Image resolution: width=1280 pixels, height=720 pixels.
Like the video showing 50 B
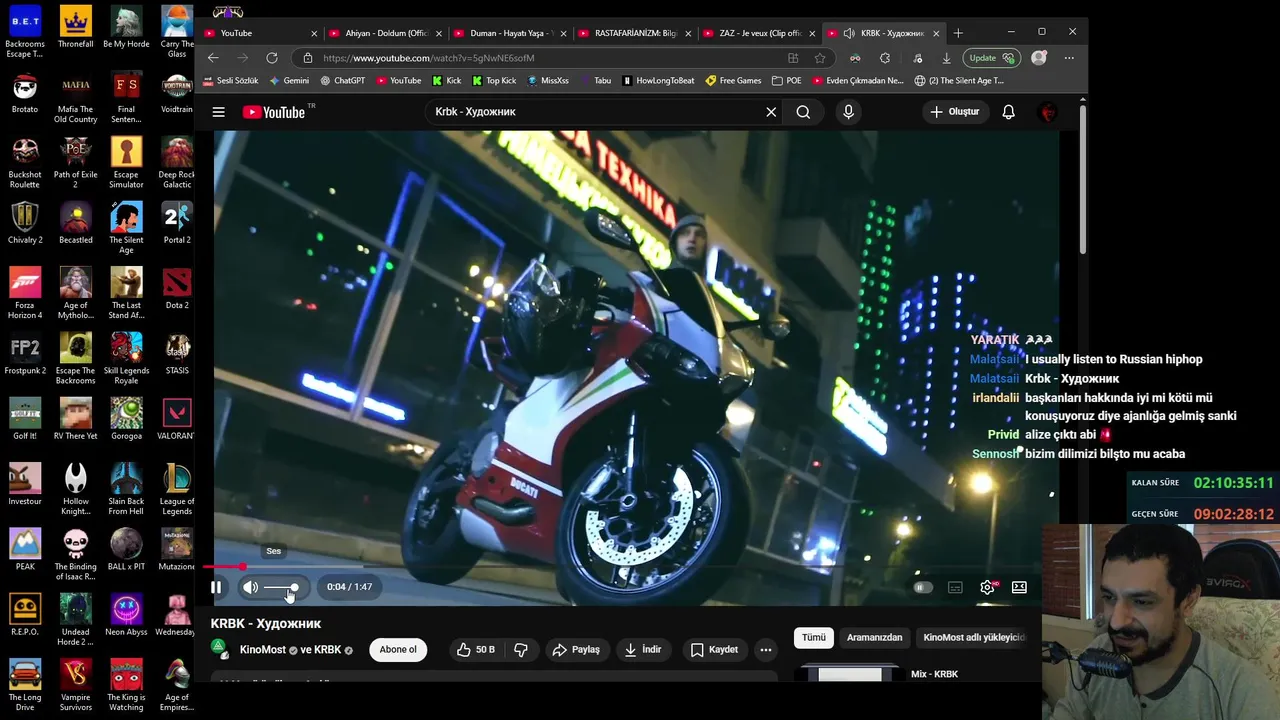475,650
